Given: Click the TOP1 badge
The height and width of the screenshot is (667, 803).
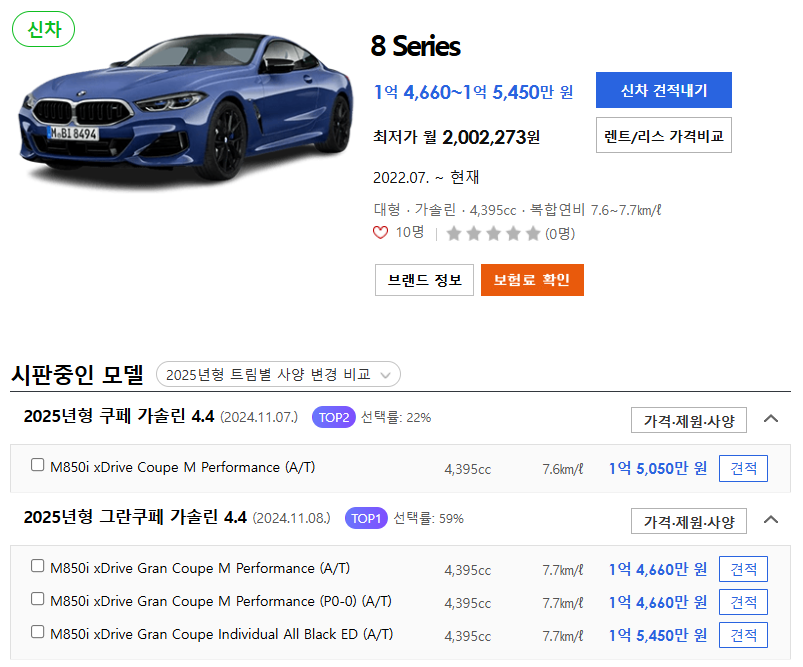Looking at the screenshot, I should click(366, 518).
